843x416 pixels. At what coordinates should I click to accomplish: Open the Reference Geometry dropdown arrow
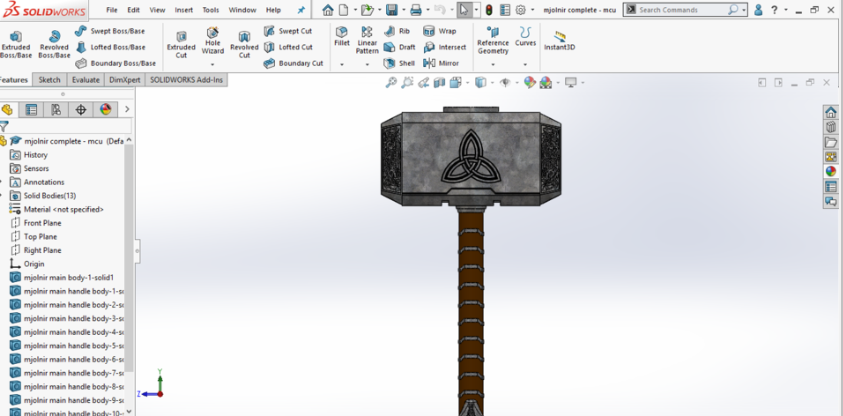coord(493,64)
